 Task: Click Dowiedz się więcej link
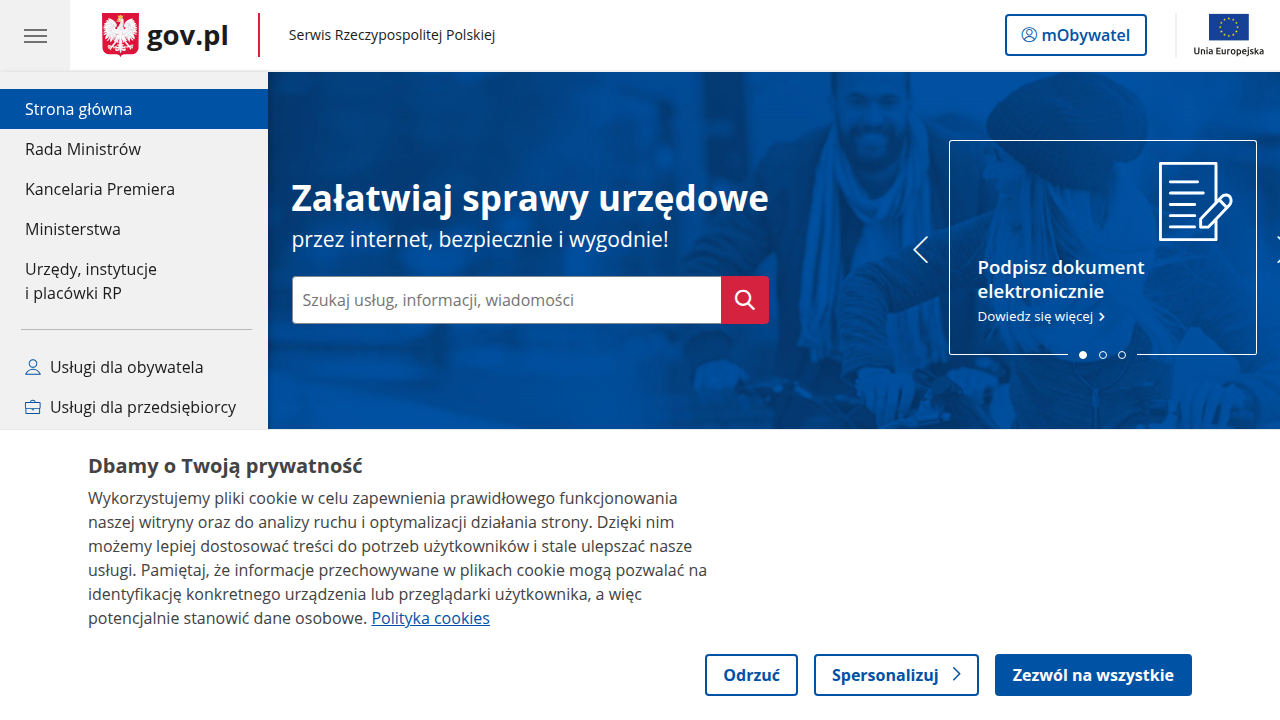[1041, 316]
